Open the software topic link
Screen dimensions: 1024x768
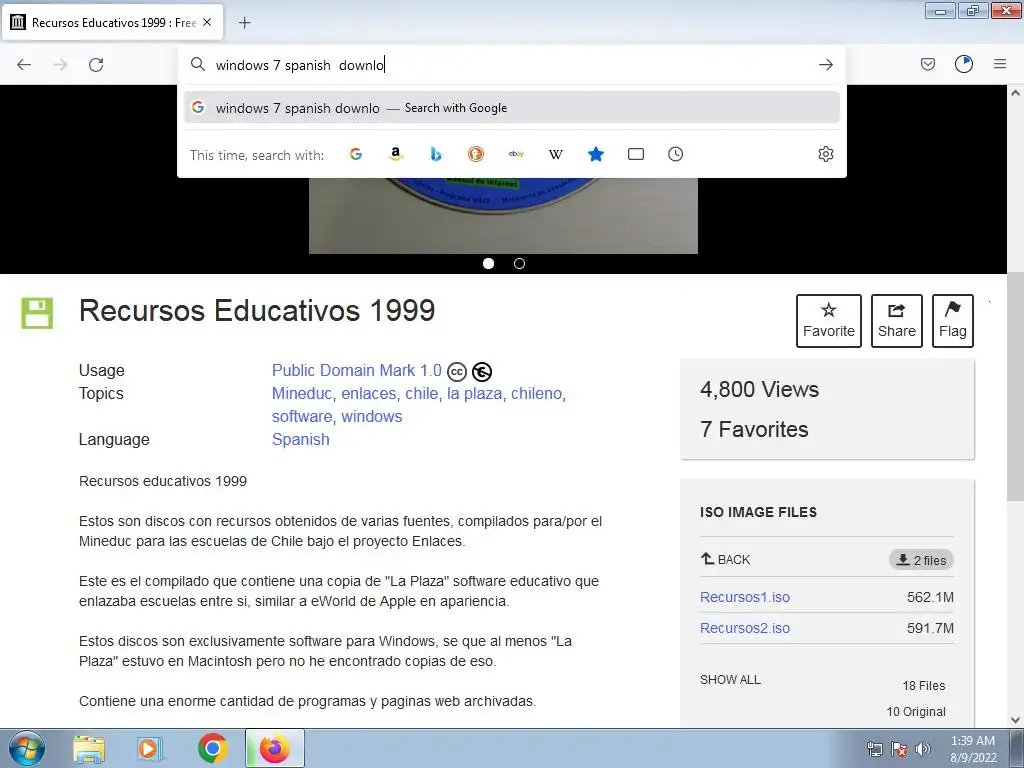click(302, 417)
